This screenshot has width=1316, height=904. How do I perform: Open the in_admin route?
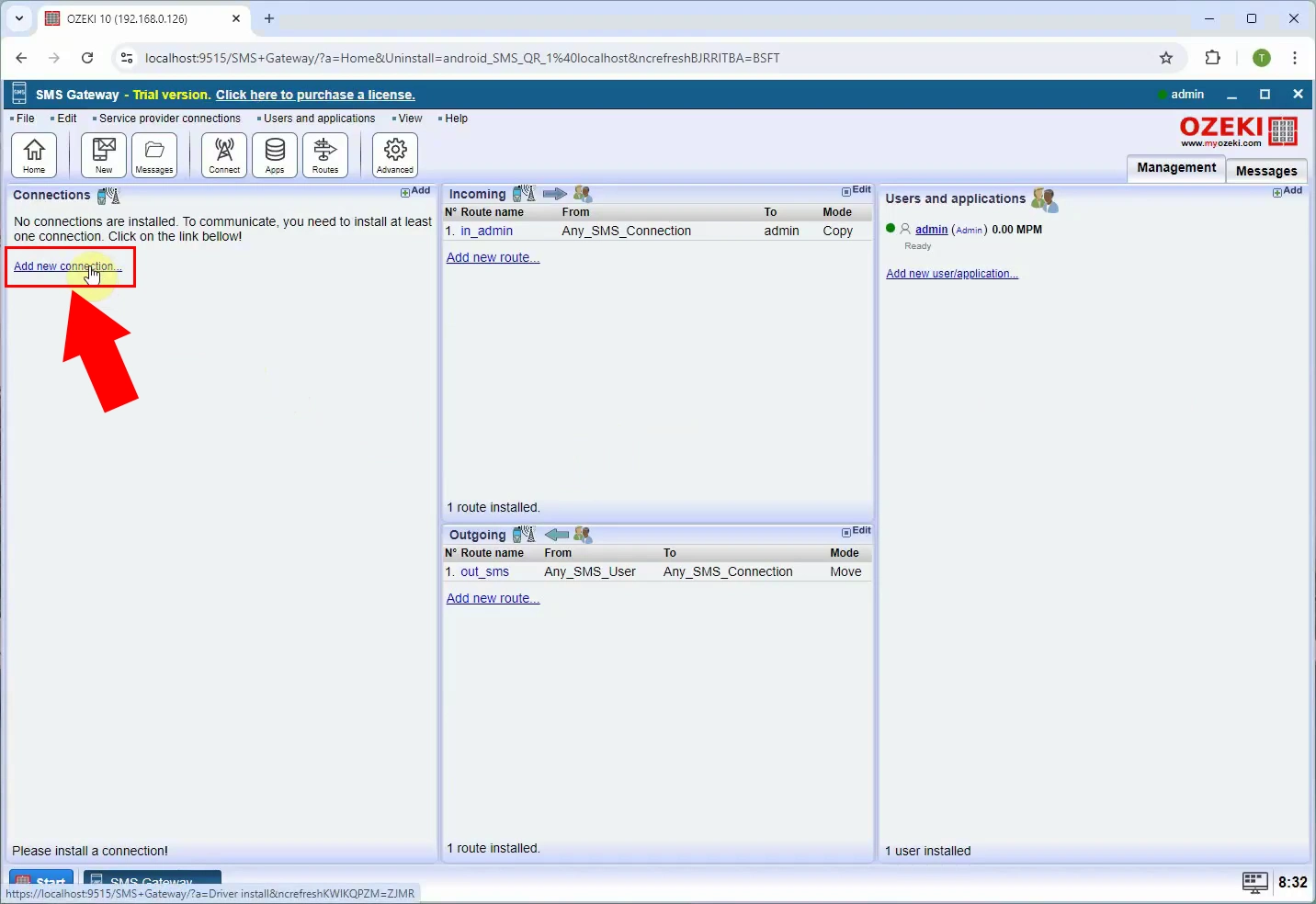[487, 231]
